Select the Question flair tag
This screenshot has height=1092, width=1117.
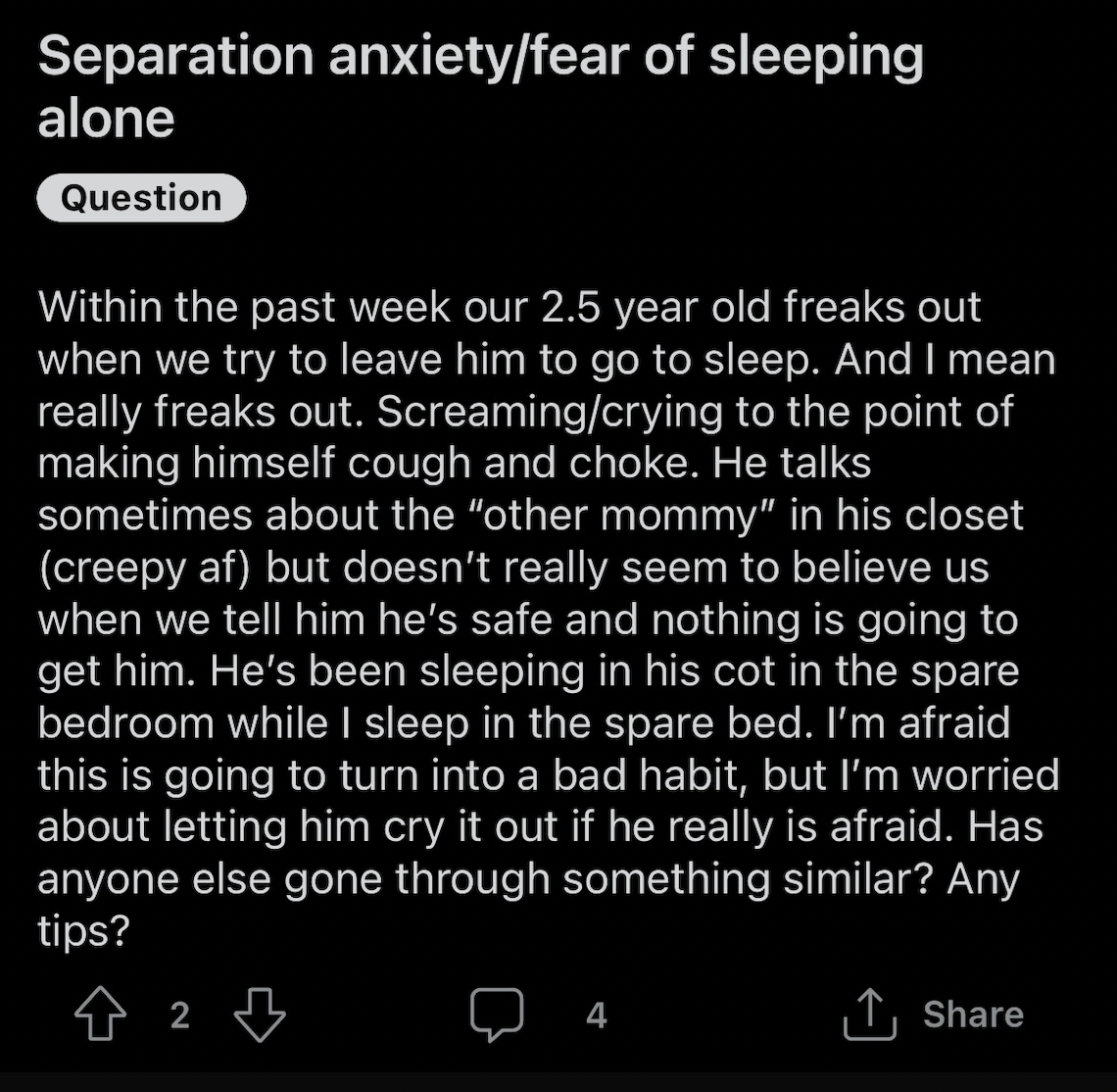point(141,197)
